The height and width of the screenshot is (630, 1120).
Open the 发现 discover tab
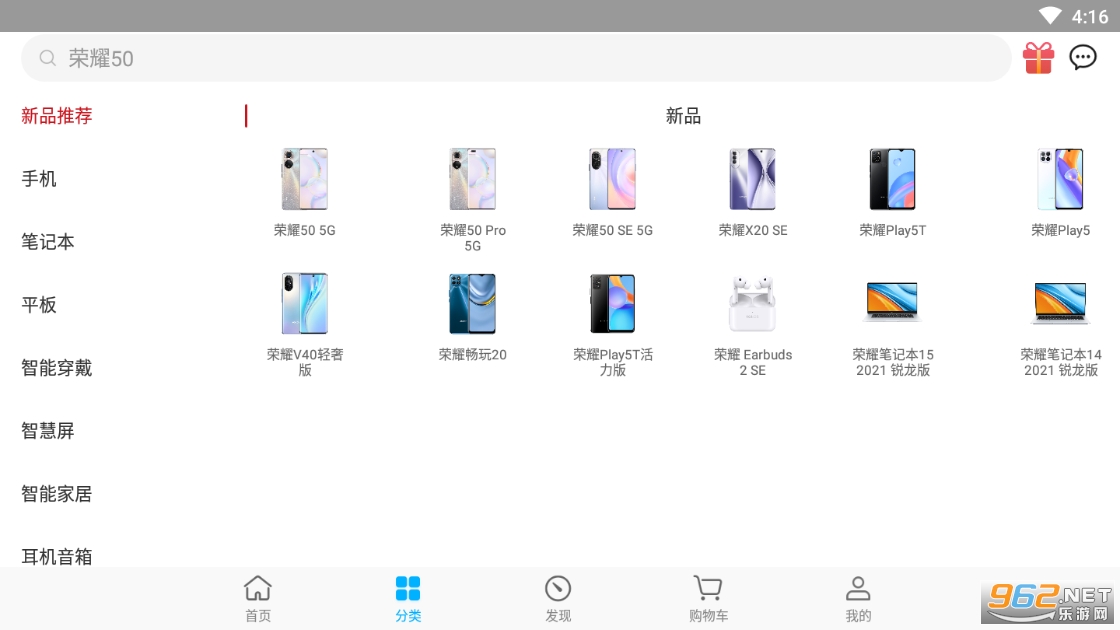[x=558, y=599]
